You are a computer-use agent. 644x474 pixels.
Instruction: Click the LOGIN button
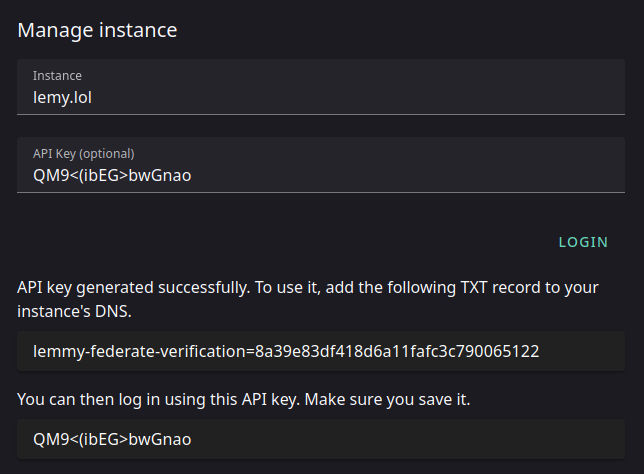tap(583, 242)
